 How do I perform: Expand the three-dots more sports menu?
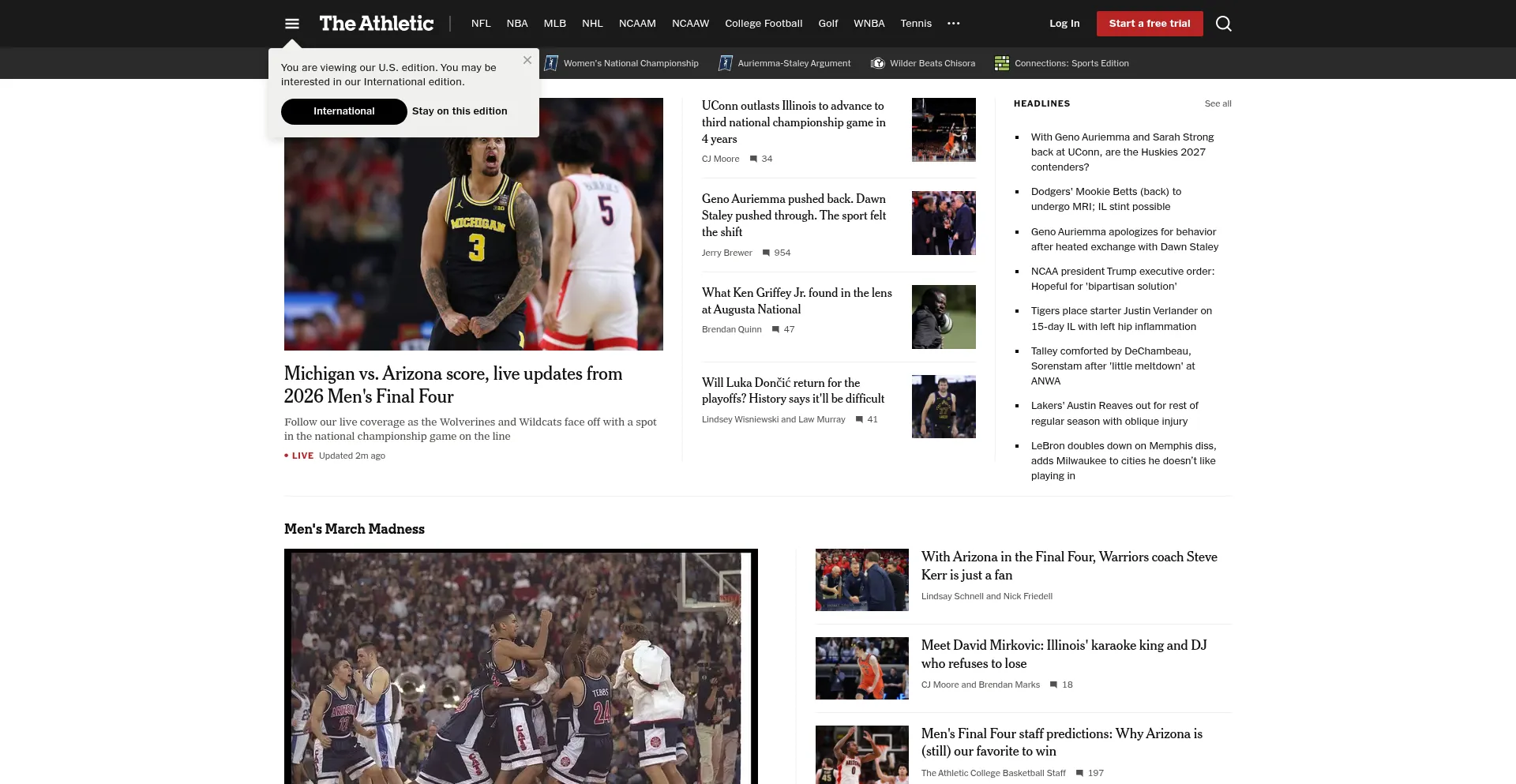click(x=954, y=24)
